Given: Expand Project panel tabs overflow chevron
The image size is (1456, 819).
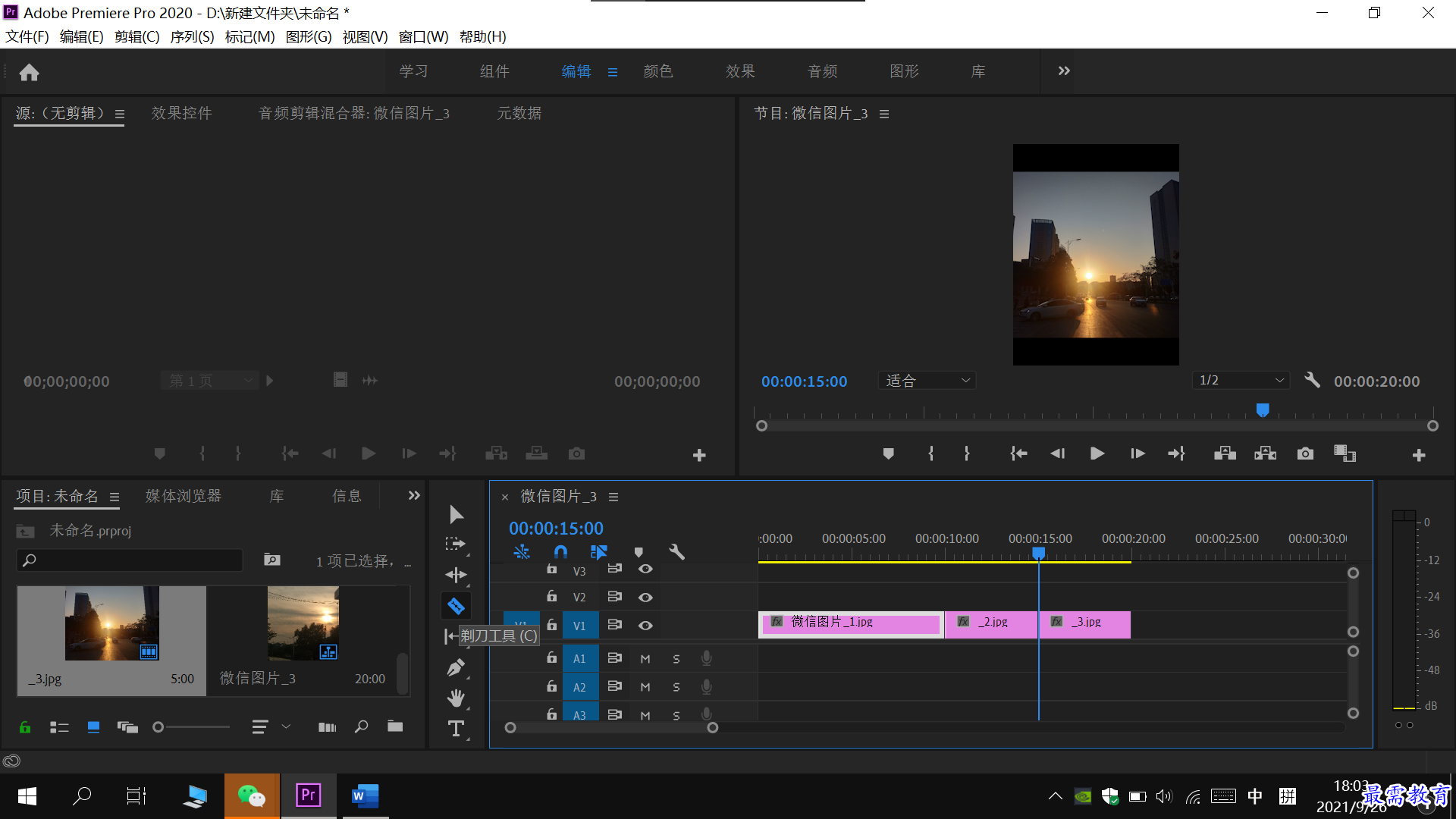Looking at the screenshot, I should [x=414, y=495].
